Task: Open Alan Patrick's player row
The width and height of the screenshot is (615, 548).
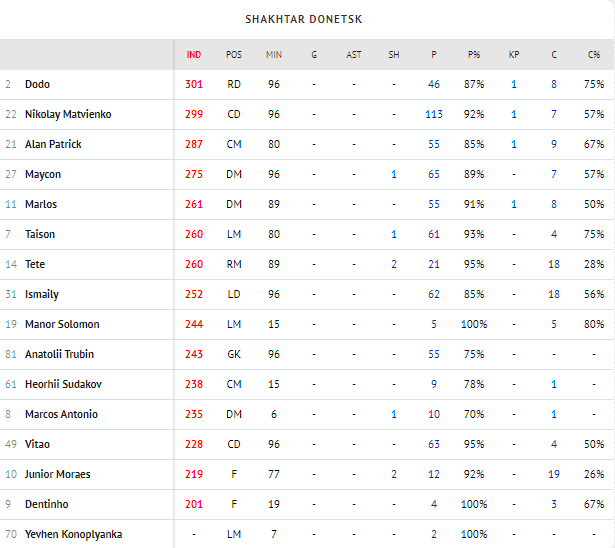Action: (53, 145)
